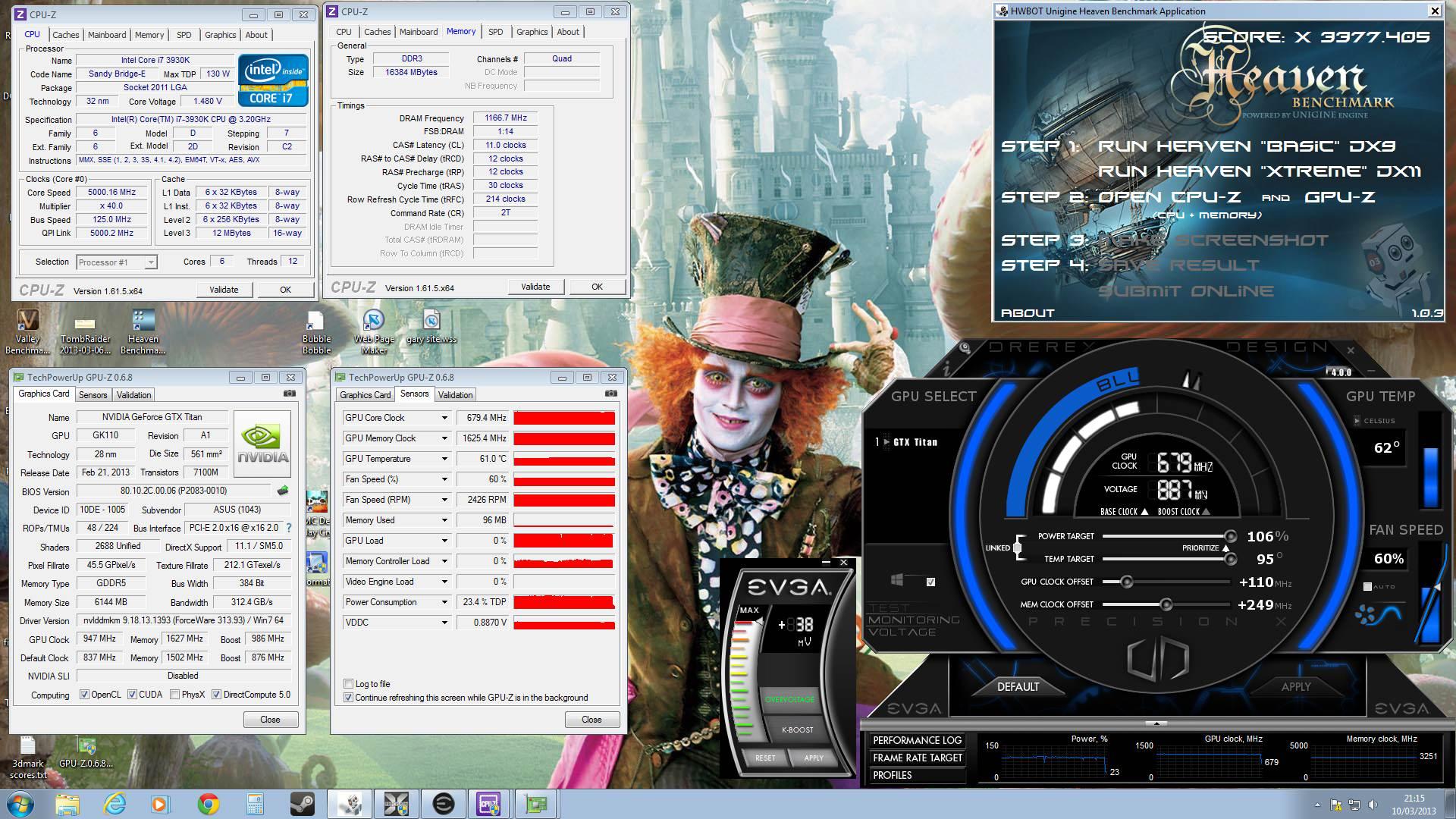Open SPD tab in right CPU-Z window

point(495,32)
